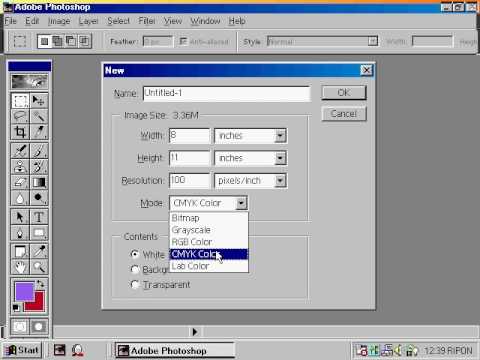Choose Add to Selection in options bar

[x=58, y=41]
